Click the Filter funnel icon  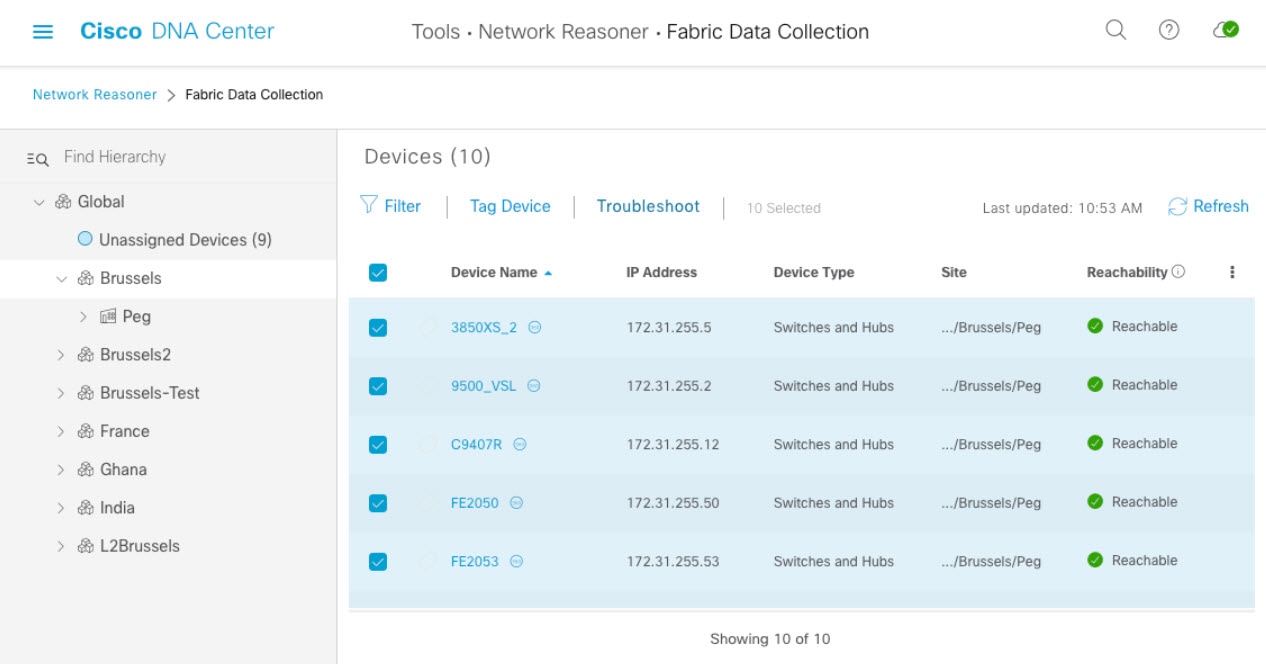368,205
